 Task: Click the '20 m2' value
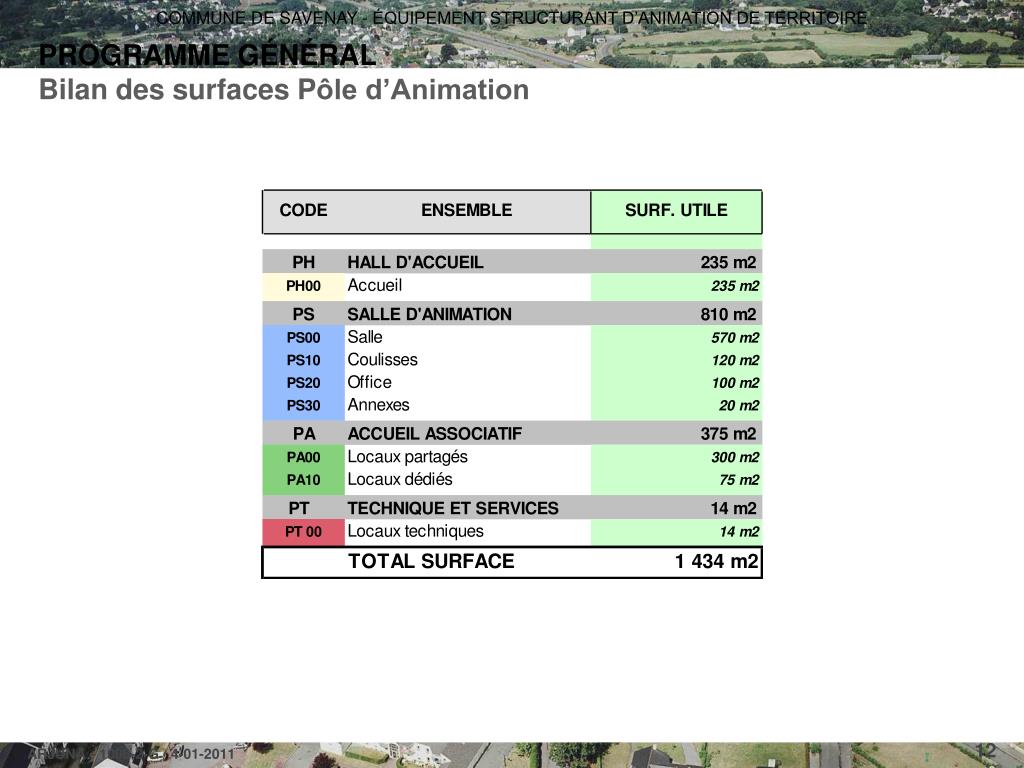(x=739, y=406)
